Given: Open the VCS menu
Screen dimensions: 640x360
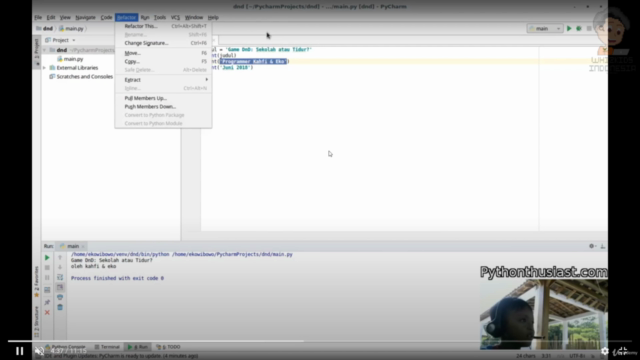Looking at the screenshot, I should 175,18.
